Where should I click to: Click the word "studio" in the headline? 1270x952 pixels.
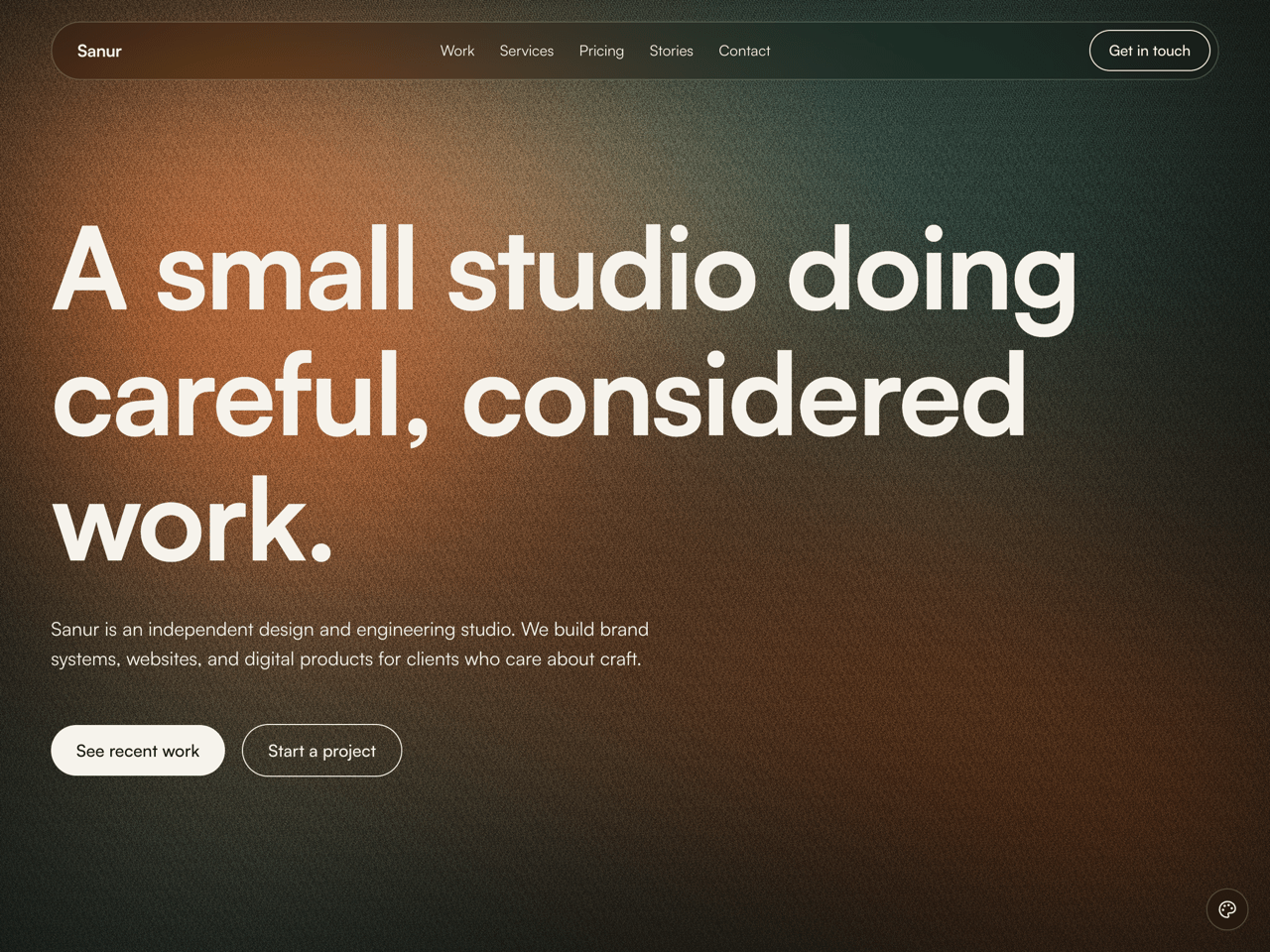coord(601,271)
